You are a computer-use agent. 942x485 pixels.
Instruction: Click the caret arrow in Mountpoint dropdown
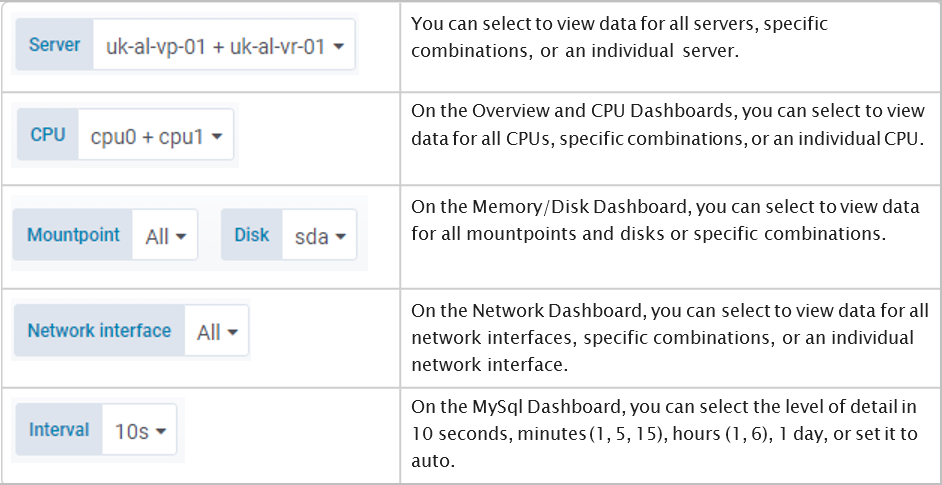[x=181, y=238]
